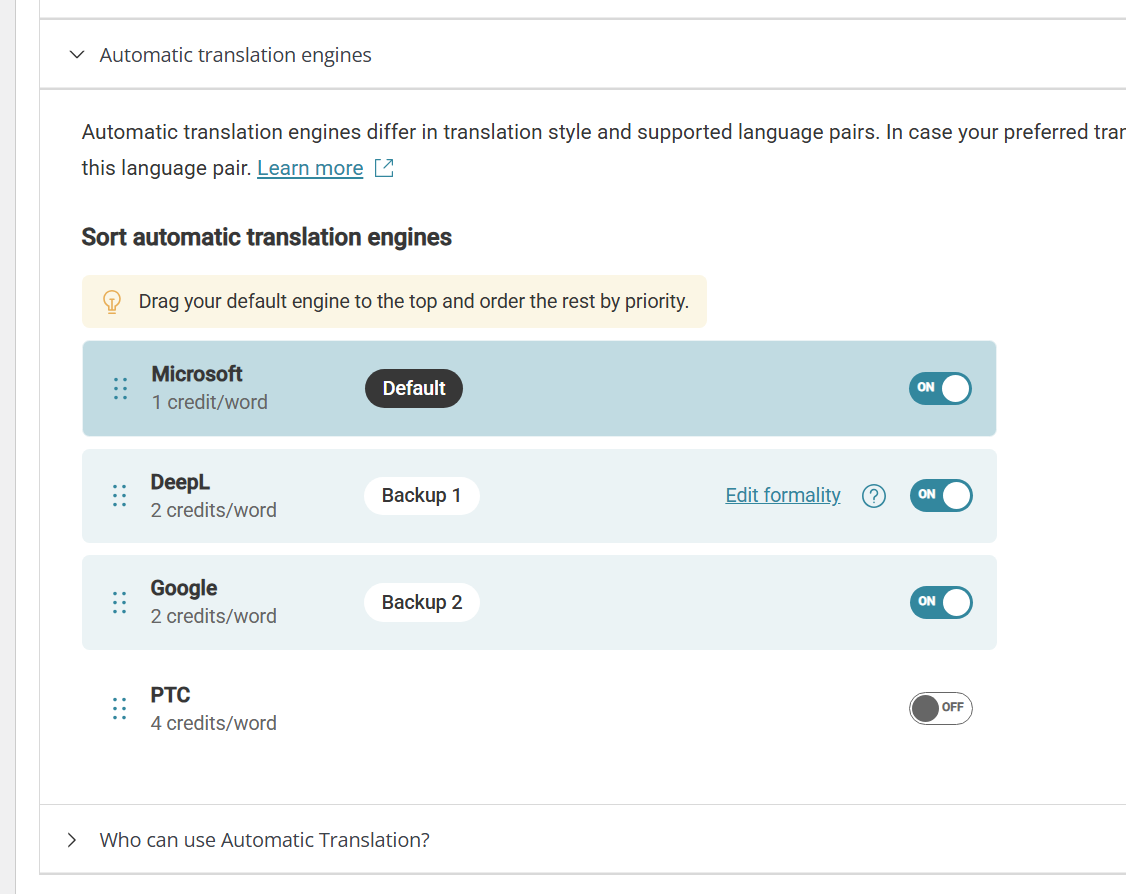Image resolution: width=1126 pixels, height=894 pixels.
Task: Open the Learn more link
Action: [310, 168]
